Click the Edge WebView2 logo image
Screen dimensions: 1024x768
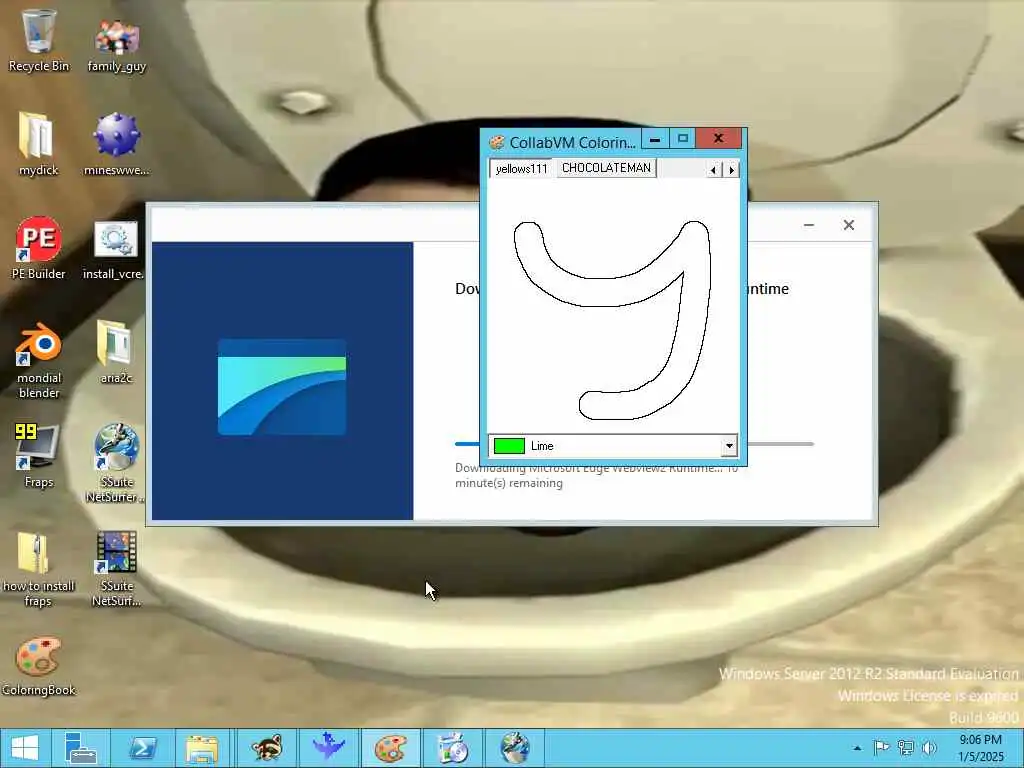point(281,387)
